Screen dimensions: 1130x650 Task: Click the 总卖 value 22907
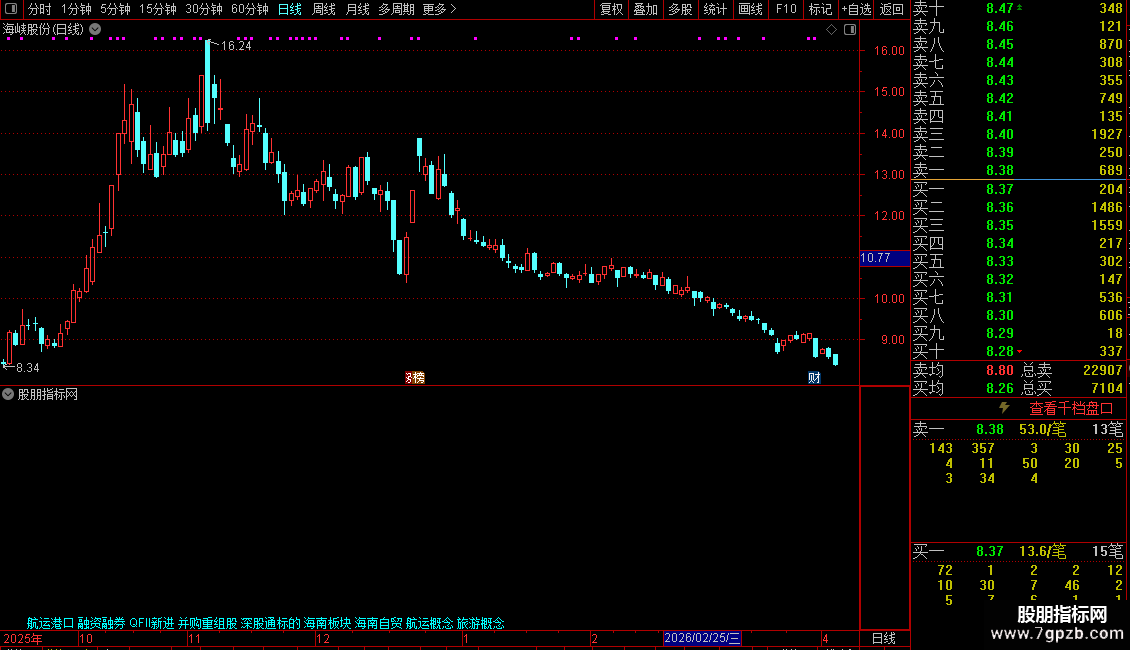(1103, 370)
